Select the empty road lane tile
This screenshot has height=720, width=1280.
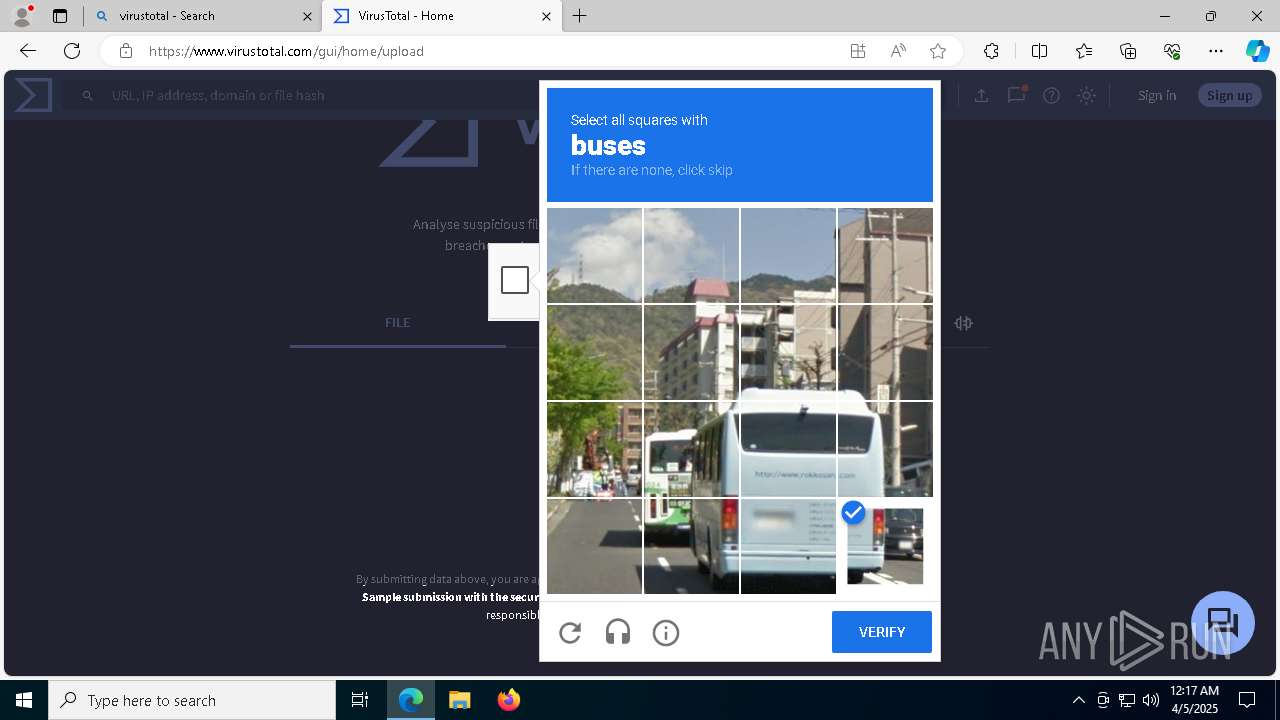click(594, 546)
